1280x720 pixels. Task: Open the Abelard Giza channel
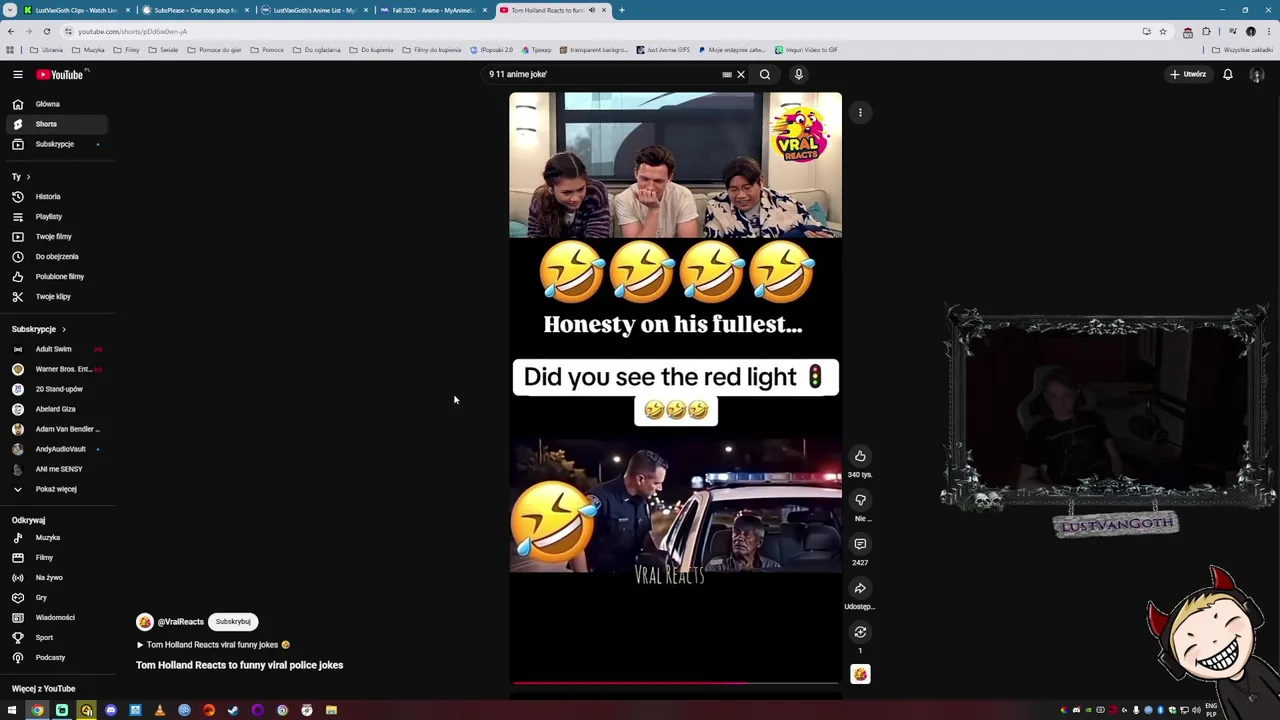pyautogui.click(x=57, y=409)
